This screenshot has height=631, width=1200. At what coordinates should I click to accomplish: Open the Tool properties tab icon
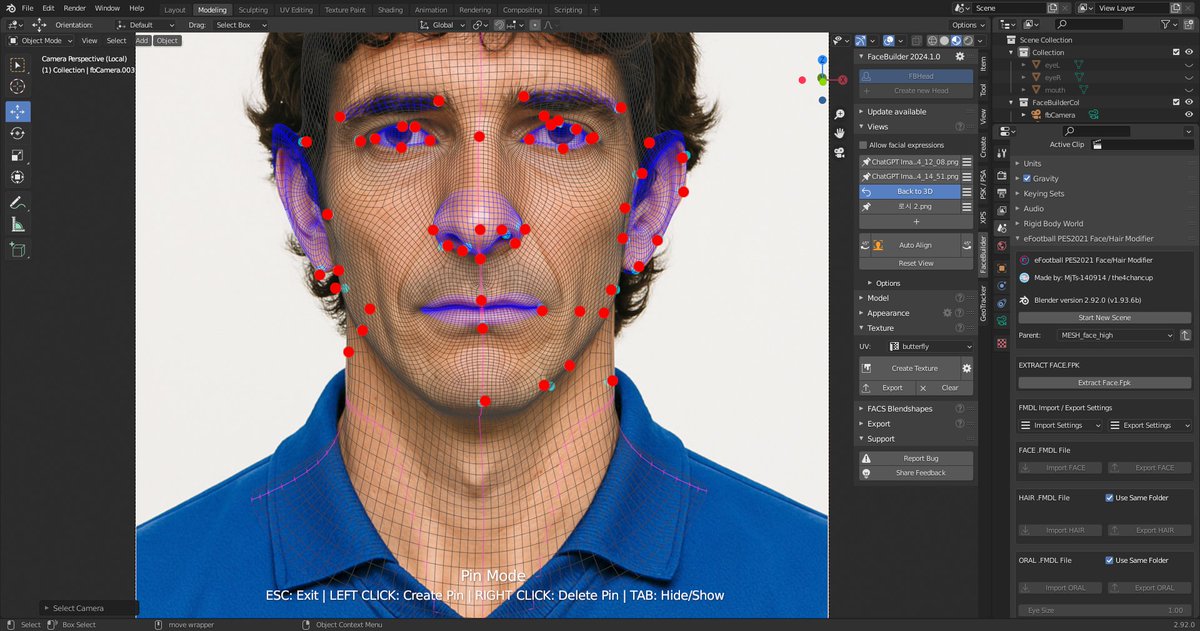click(x=1001, y=154)
